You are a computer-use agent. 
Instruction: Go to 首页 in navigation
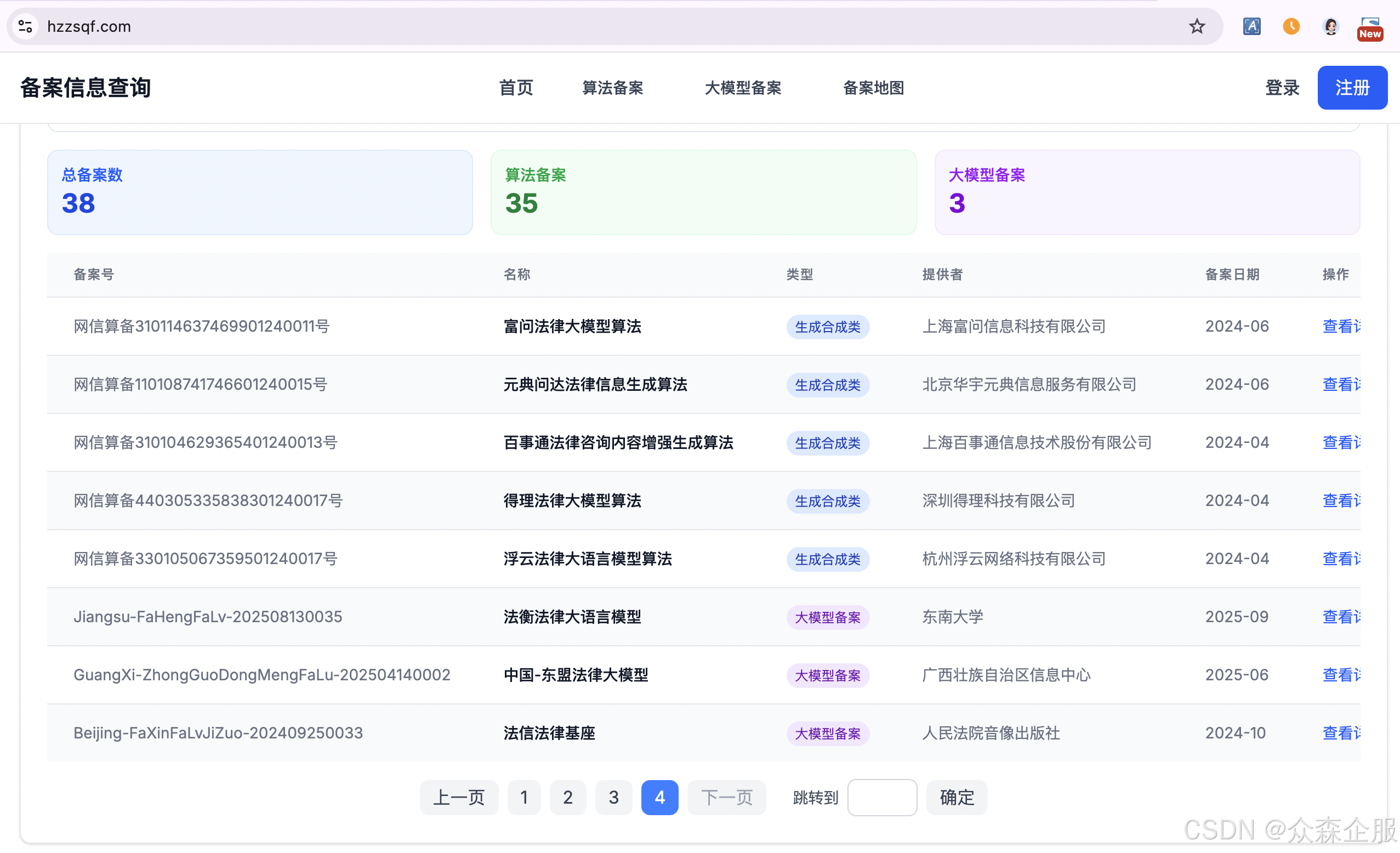click(516, 88)
